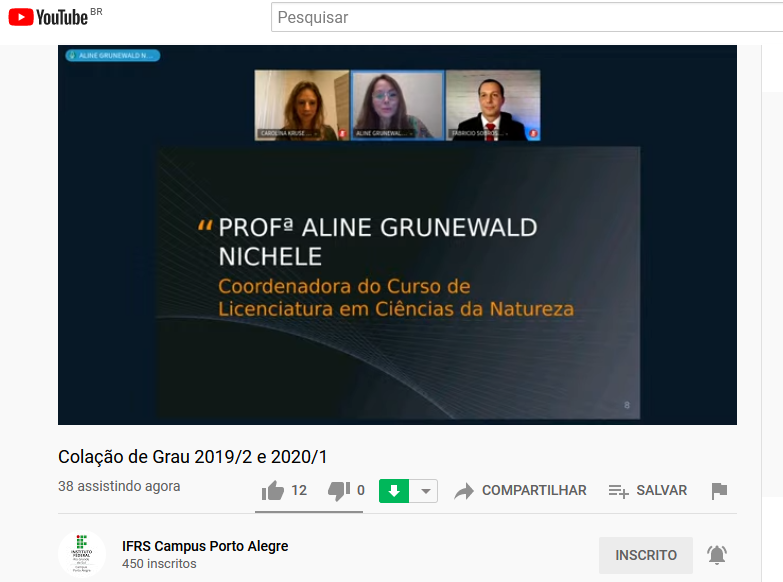Report the video using flag icon
783x582 pixels.
pyautogui.click(x=719, y=490)
